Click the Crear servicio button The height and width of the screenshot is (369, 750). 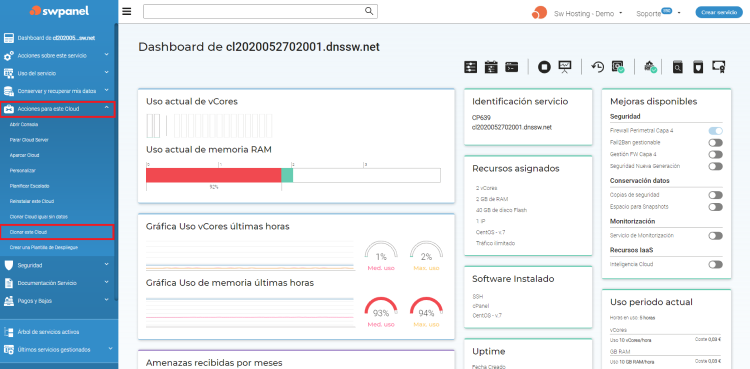point(719,12)
